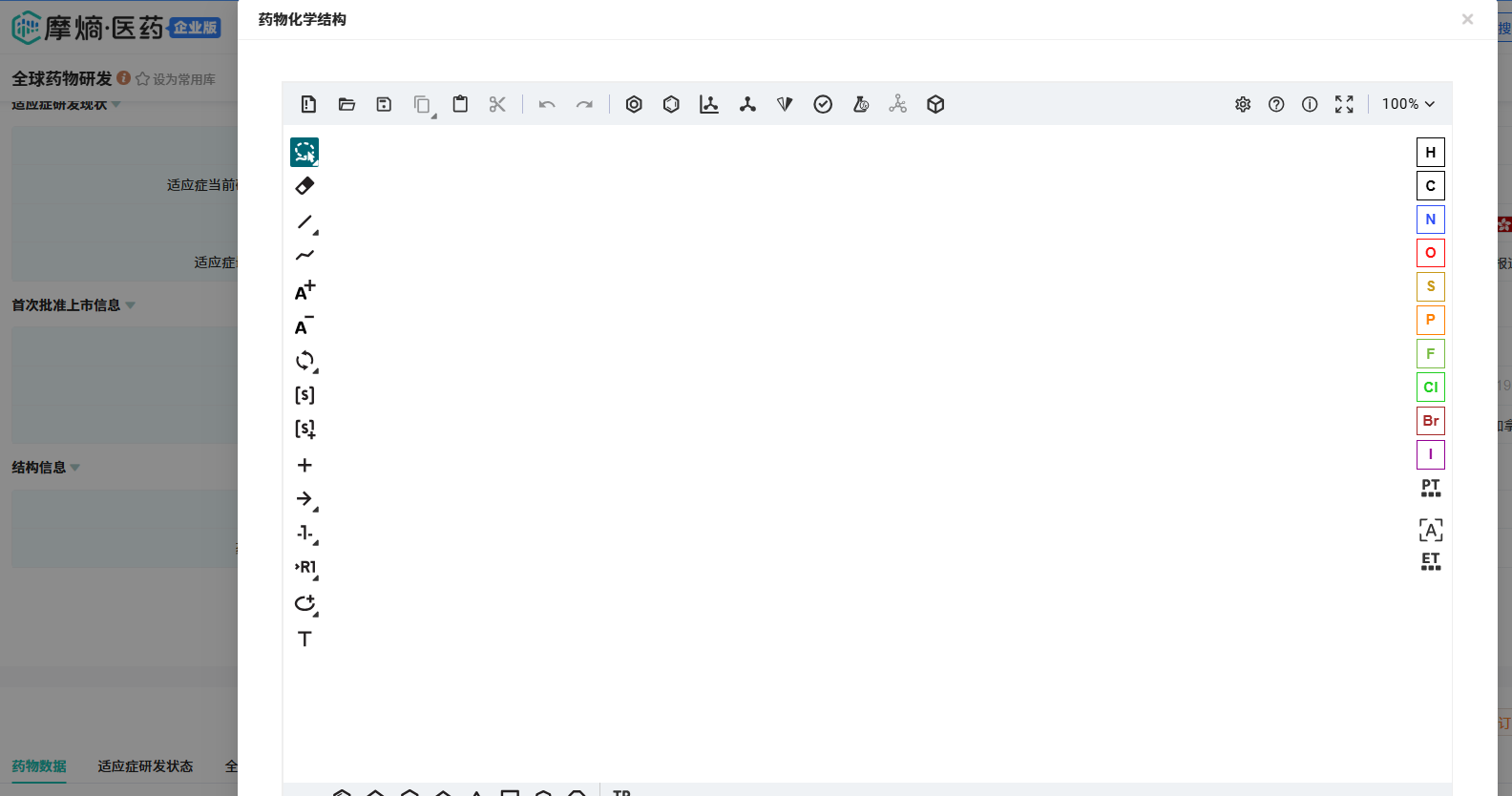Select the Erase tool
The image size is (1512, 796).
304,185
